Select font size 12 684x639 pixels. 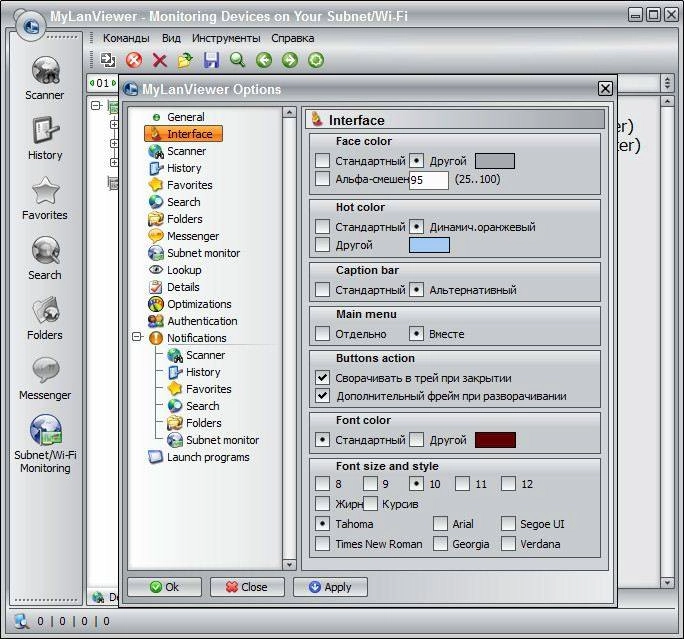click(x=508, y=483)
